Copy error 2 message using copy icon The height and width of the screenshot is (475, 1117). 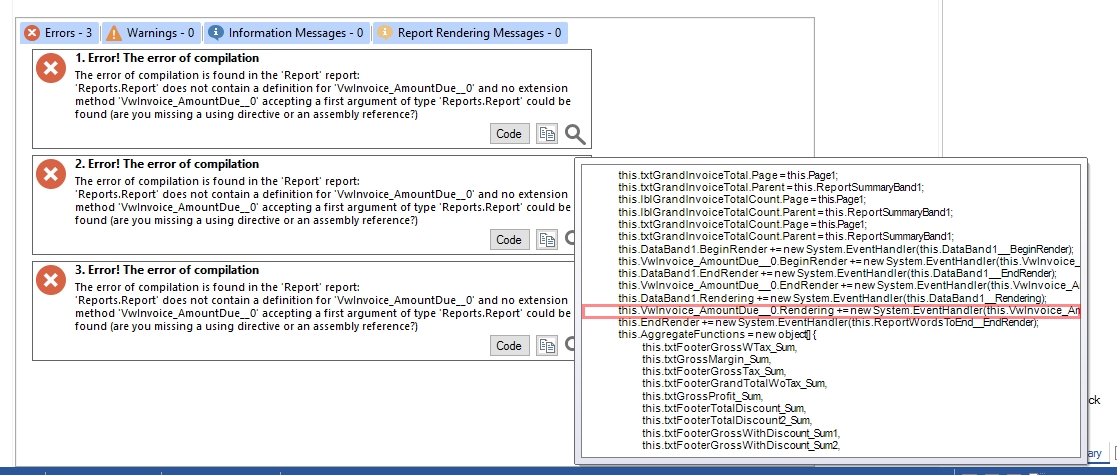click(546, 239)
